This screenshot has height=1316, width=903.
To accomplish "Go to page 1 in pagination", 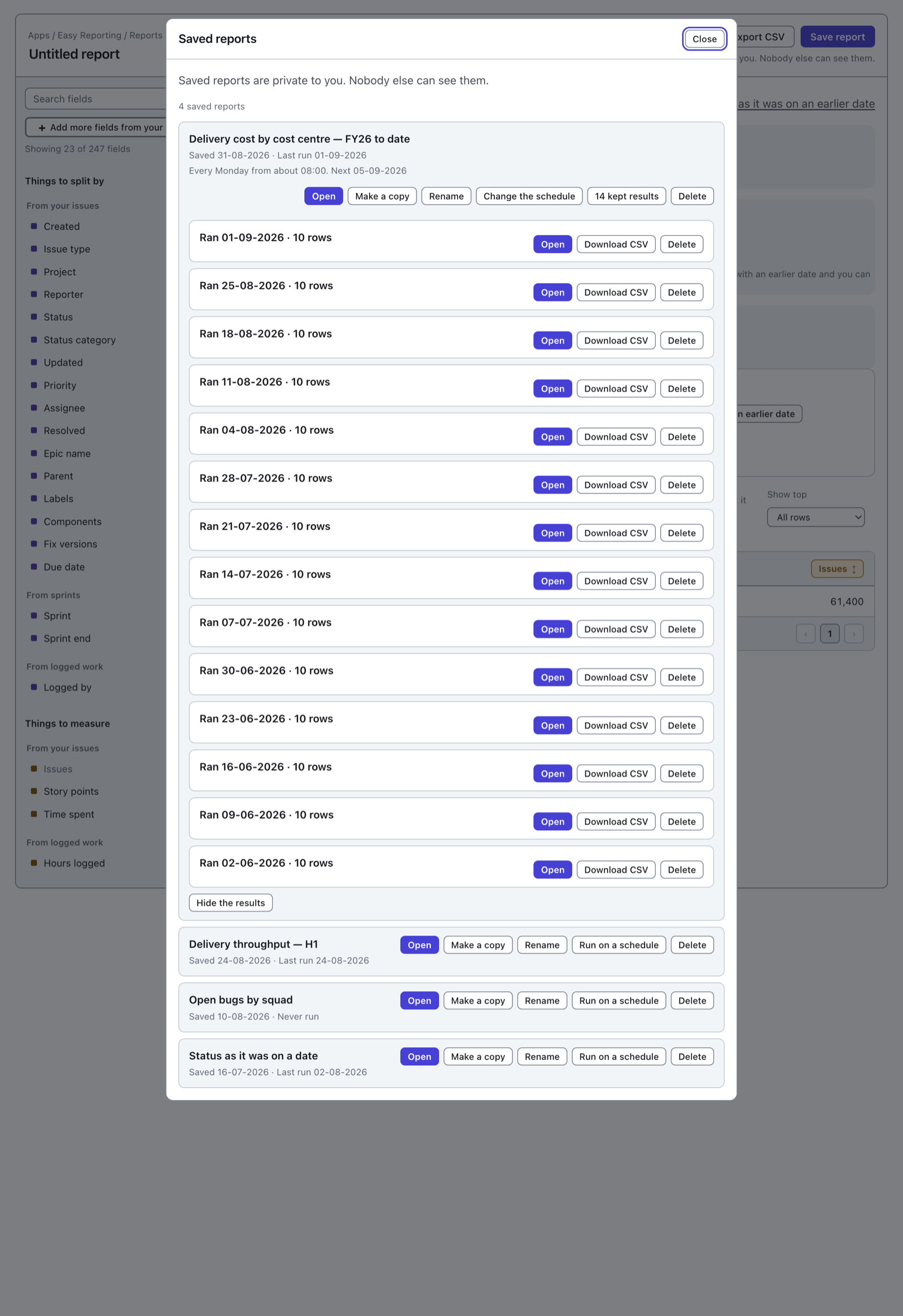I will [x=830, y=633].
